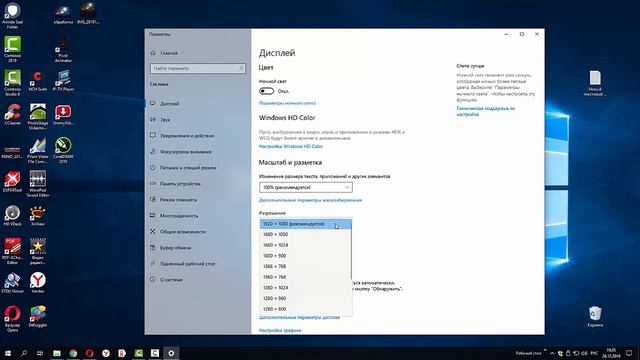Select Camtasia 2019 desktop icon
The image size is (640, 360).
tap(12, 49)
